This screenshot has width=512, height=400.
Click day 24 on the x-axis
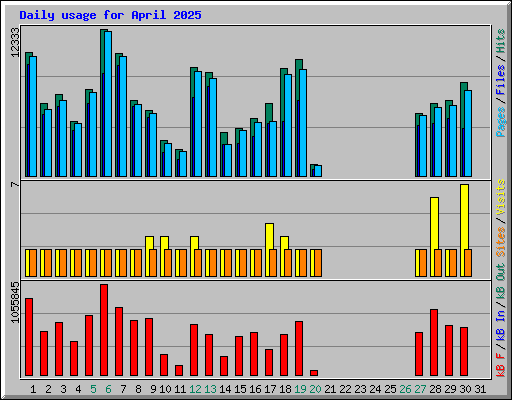pyautogui.click(x=375, y=389)
